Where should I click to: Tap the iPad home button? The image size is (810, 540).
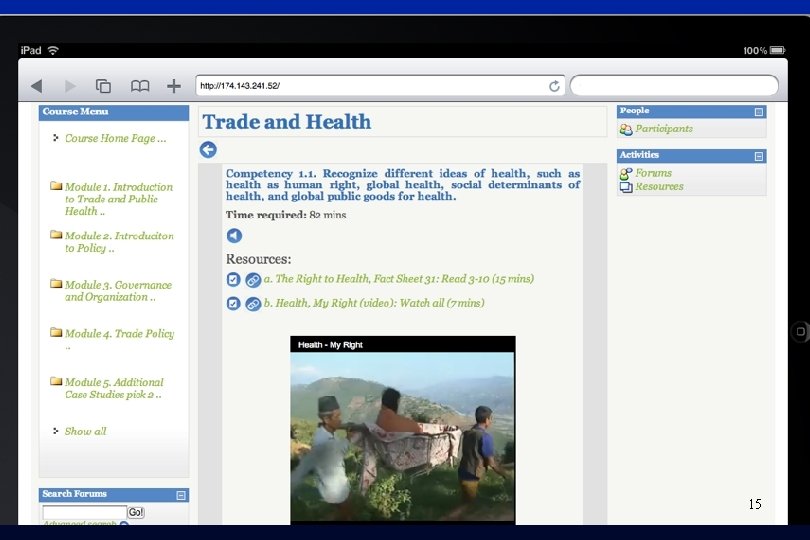tap(800, 331)
